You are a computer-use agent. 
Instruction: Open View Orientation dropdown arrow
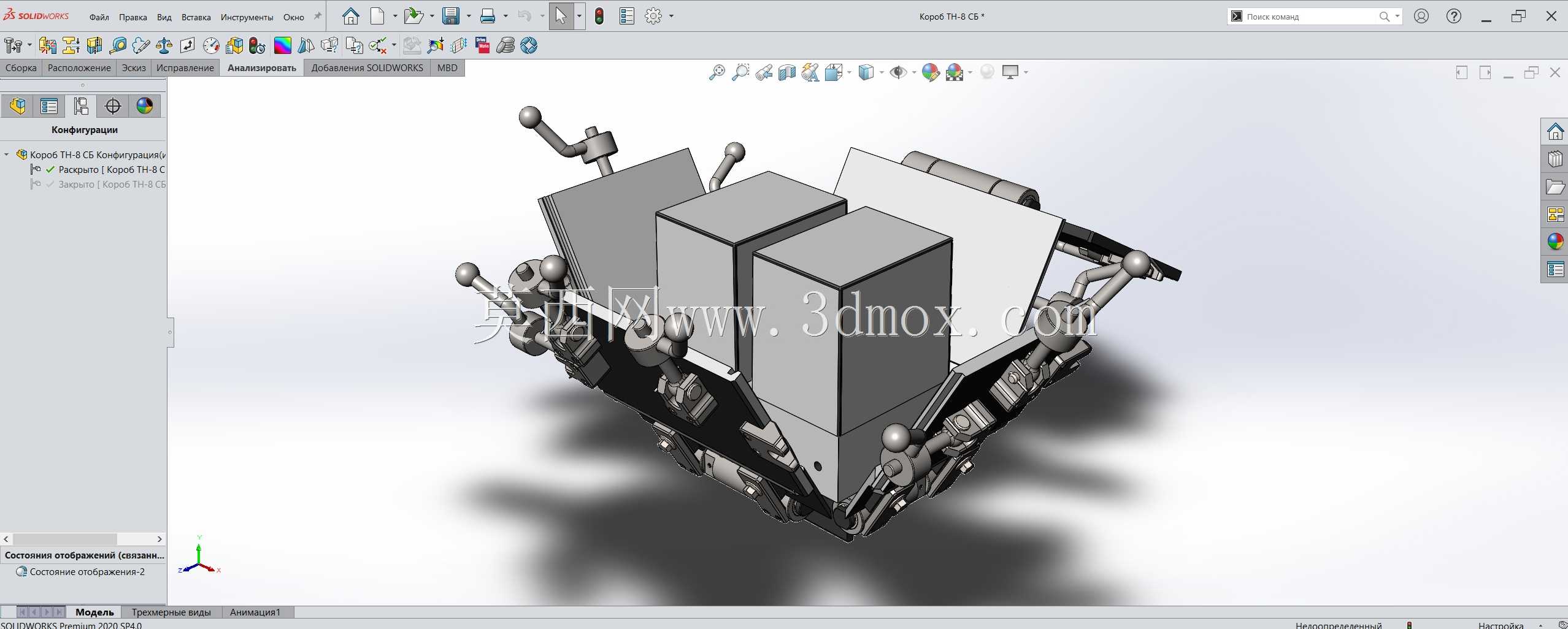[849, 72]
